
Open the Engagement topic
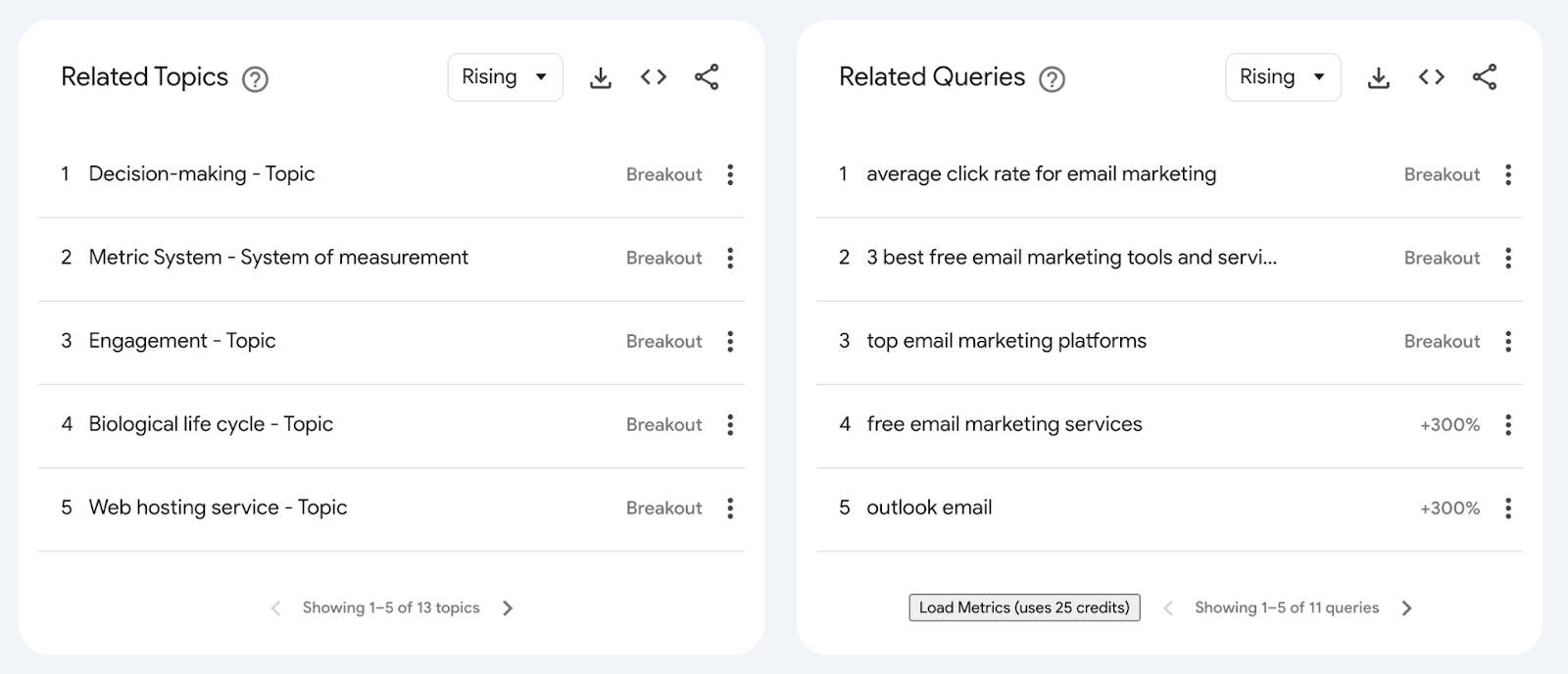click(x=182, y=341)
